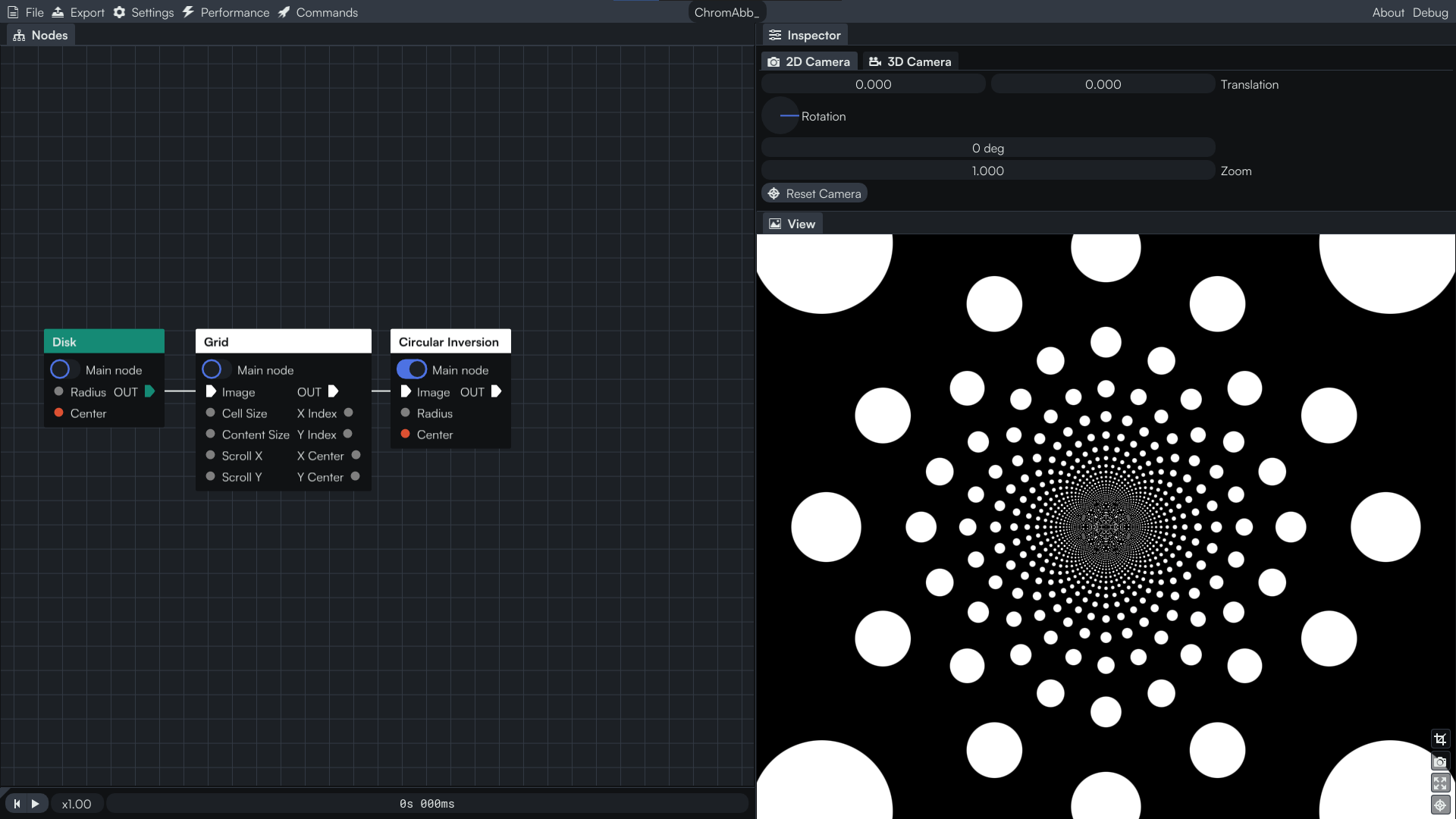The image size is (1456, 819).
Task: Click the Grid Image input pin
Action: pos(211,391)
